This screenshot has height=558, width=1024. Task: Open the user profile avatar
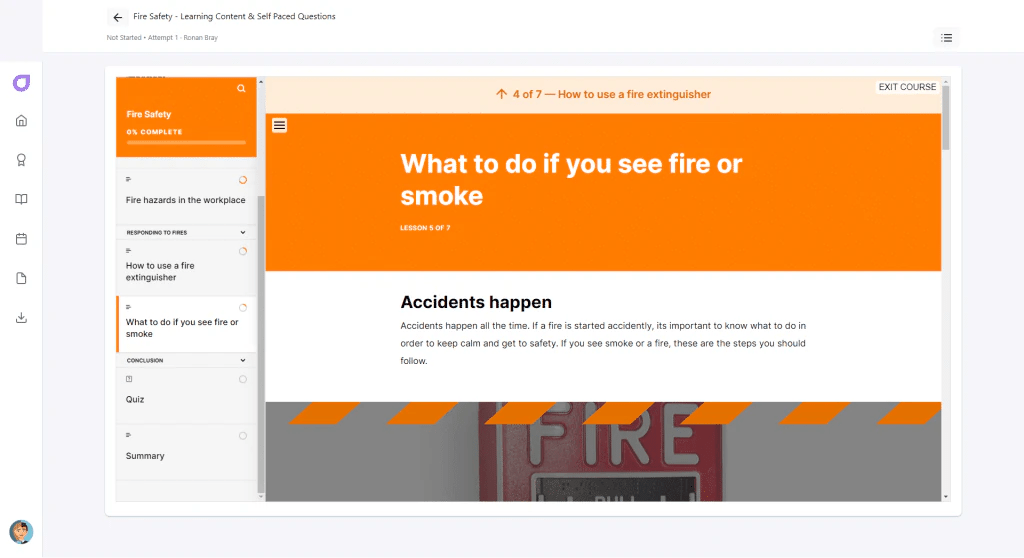(x=22, y=532)
